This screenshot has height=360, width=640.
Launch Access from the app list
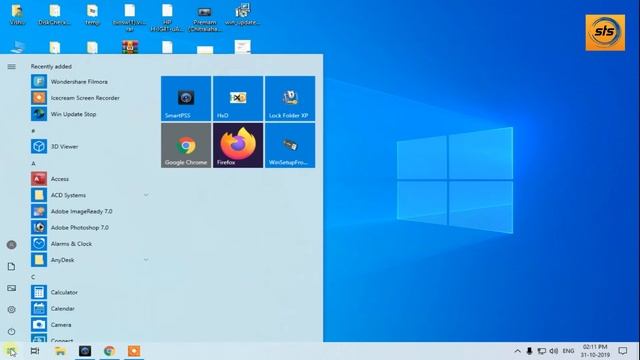pos(90,179)
